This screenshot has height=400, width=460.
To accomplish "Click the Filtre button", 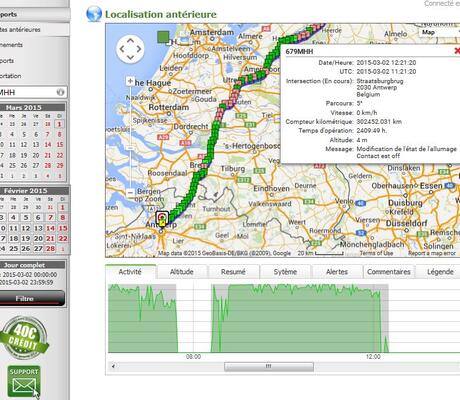I will [x=32, y=298].
